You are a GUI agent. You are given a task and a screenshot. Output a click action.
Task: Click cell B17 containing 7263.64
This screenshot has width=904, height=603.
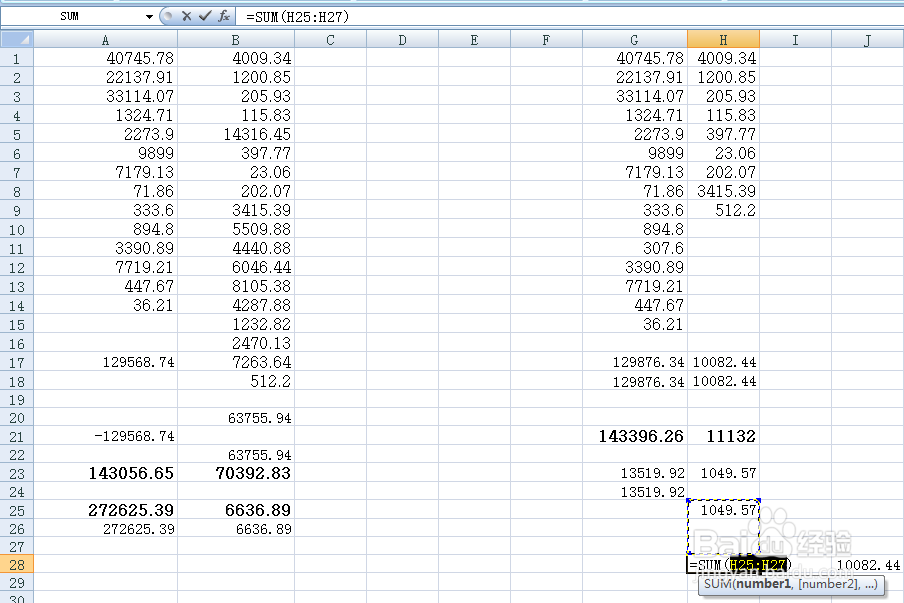pos(236,363)
